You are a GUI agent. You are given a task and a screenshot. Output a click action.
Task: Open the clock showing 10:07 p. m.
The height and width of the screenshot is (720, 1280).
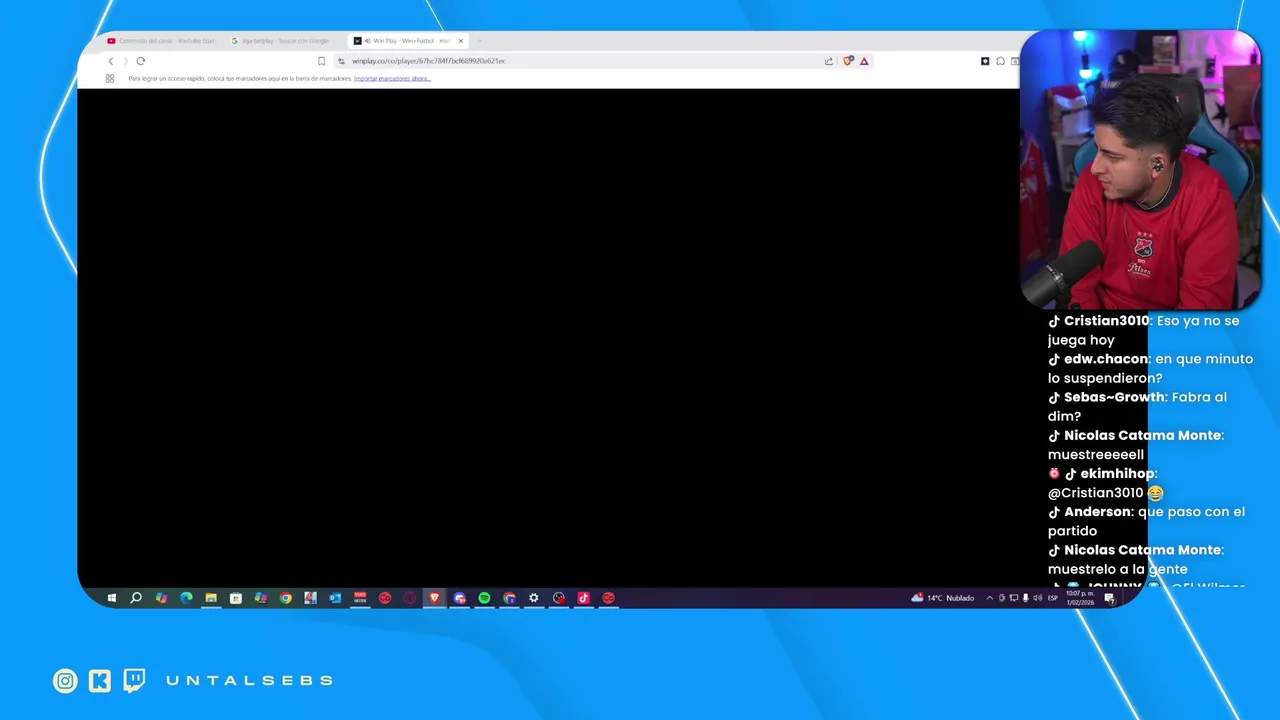point(1079,598)
